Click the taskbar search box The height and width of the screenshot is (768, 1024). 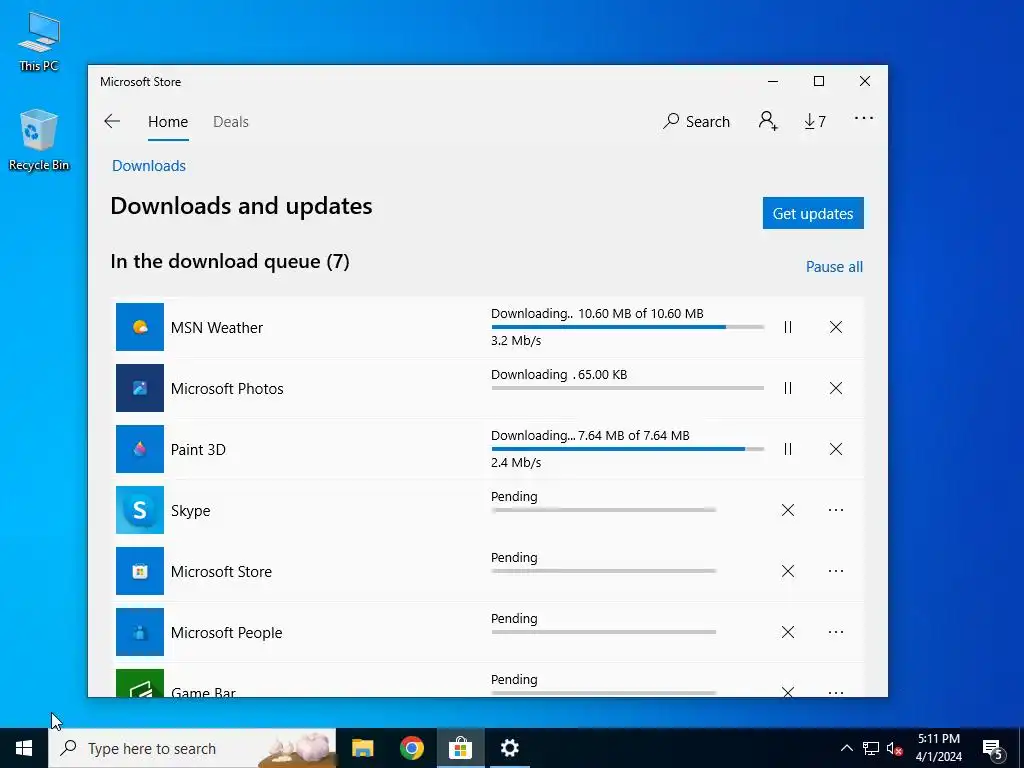pyautogui.click(x=192, y=748)
